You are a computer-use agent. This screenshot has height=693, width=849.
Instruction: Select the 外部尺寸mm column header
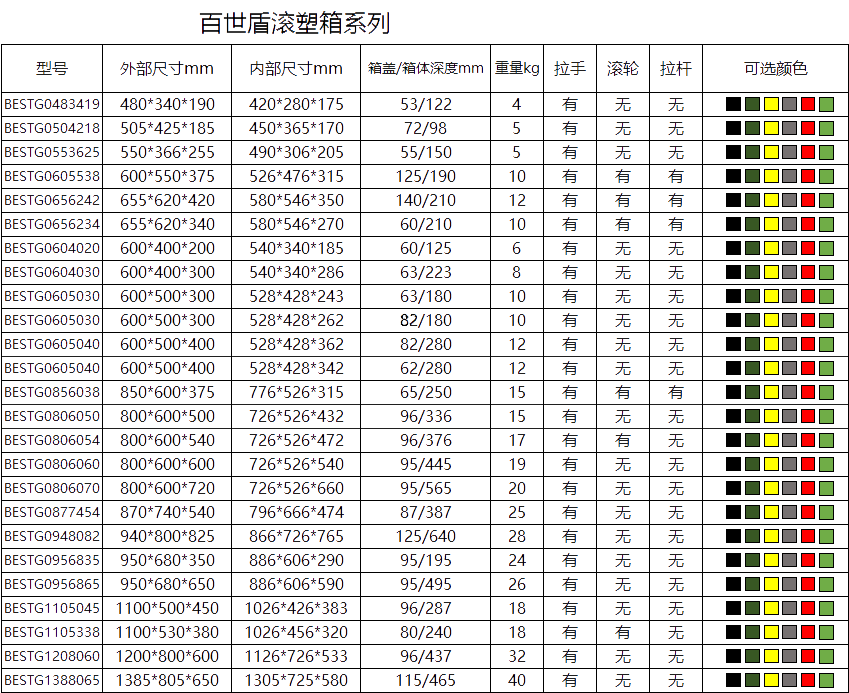tap(166, 69)
